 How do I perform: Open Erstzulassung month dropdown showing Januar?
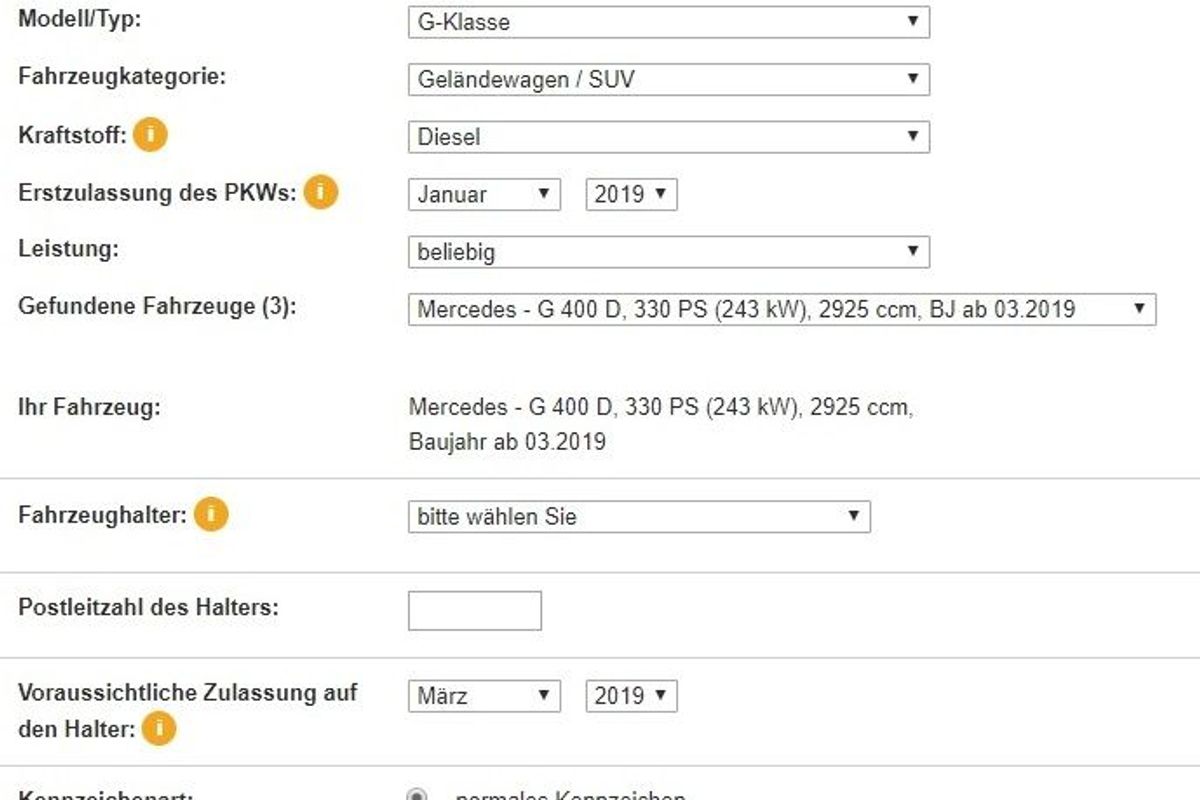click(484, 195)
